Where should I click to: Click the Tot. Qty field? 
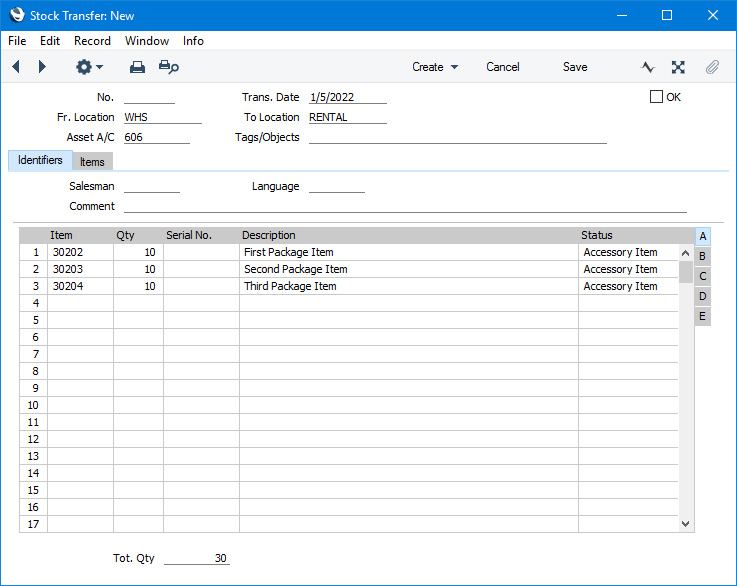tap(196, 558)
